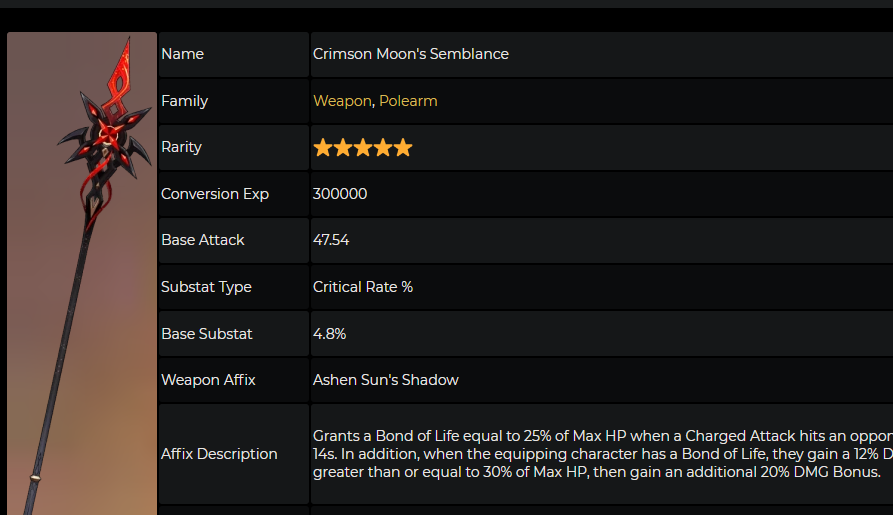Click the Family row label
The height and width of the screenshot is (515, 893).
click(184, 101)
